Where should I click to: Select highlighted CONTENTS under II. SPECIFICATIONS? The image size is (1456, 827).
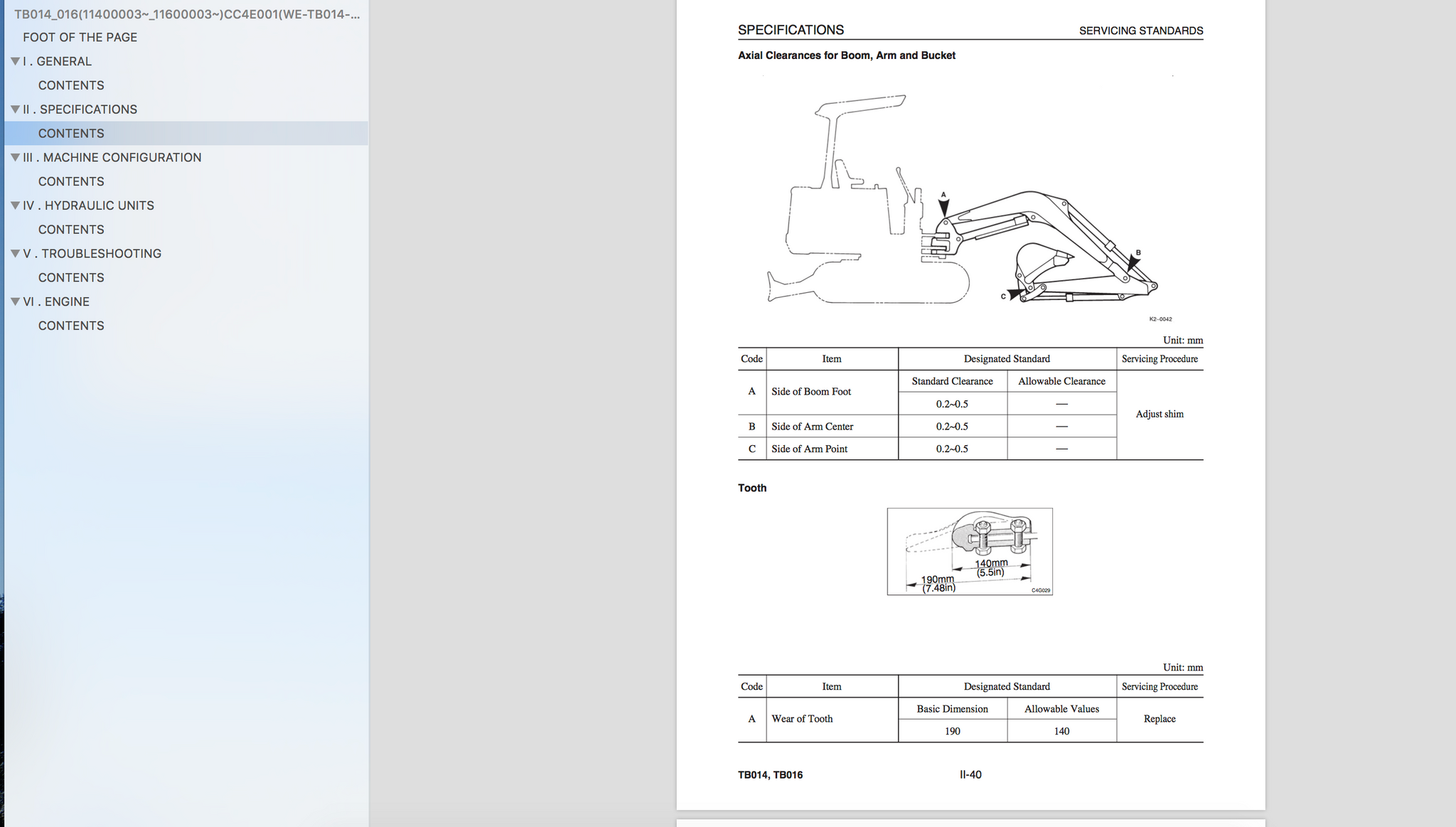pos(71,134)
